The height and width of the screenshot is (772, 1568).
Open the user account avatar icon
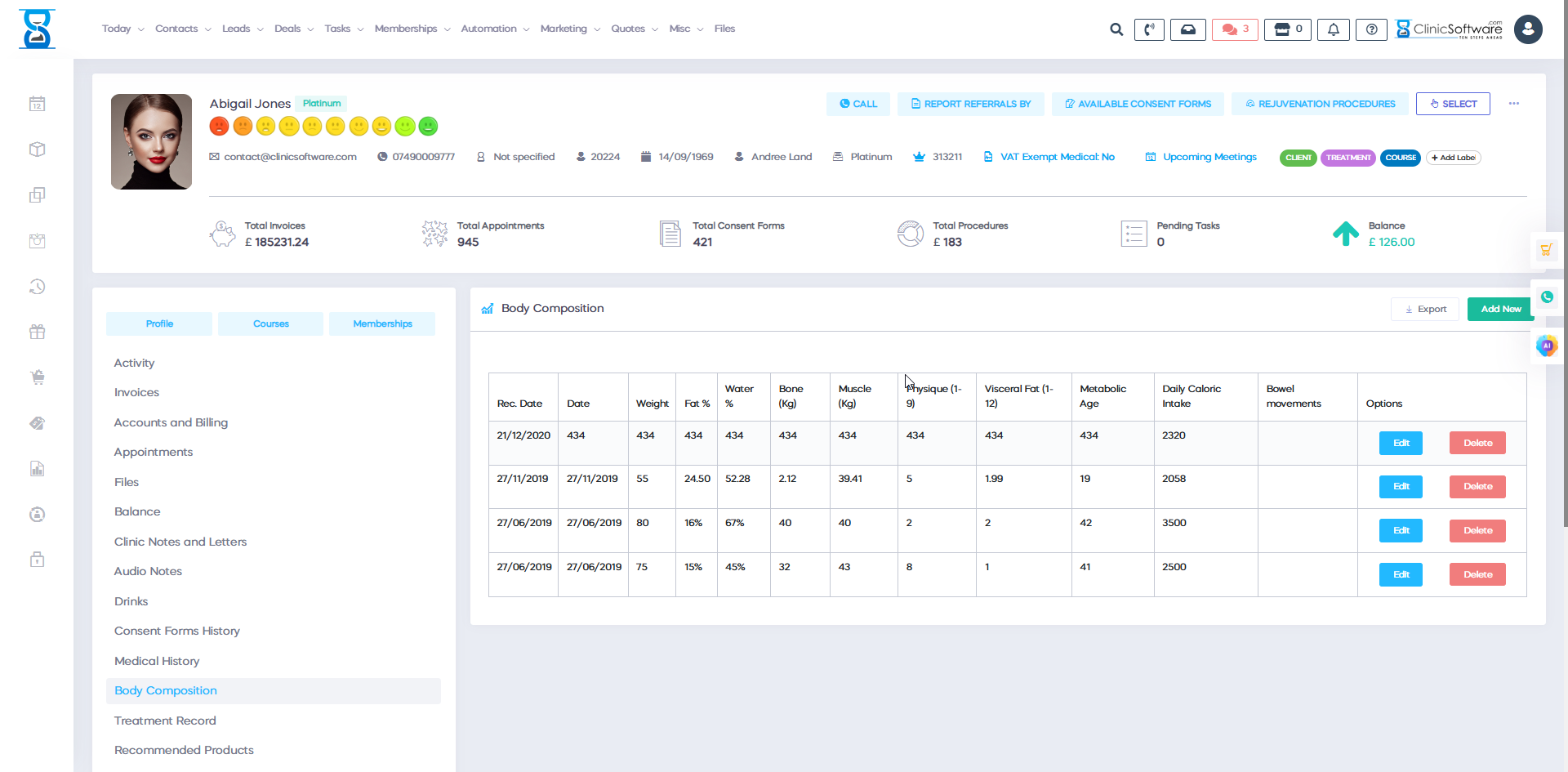pos(1528,29)
